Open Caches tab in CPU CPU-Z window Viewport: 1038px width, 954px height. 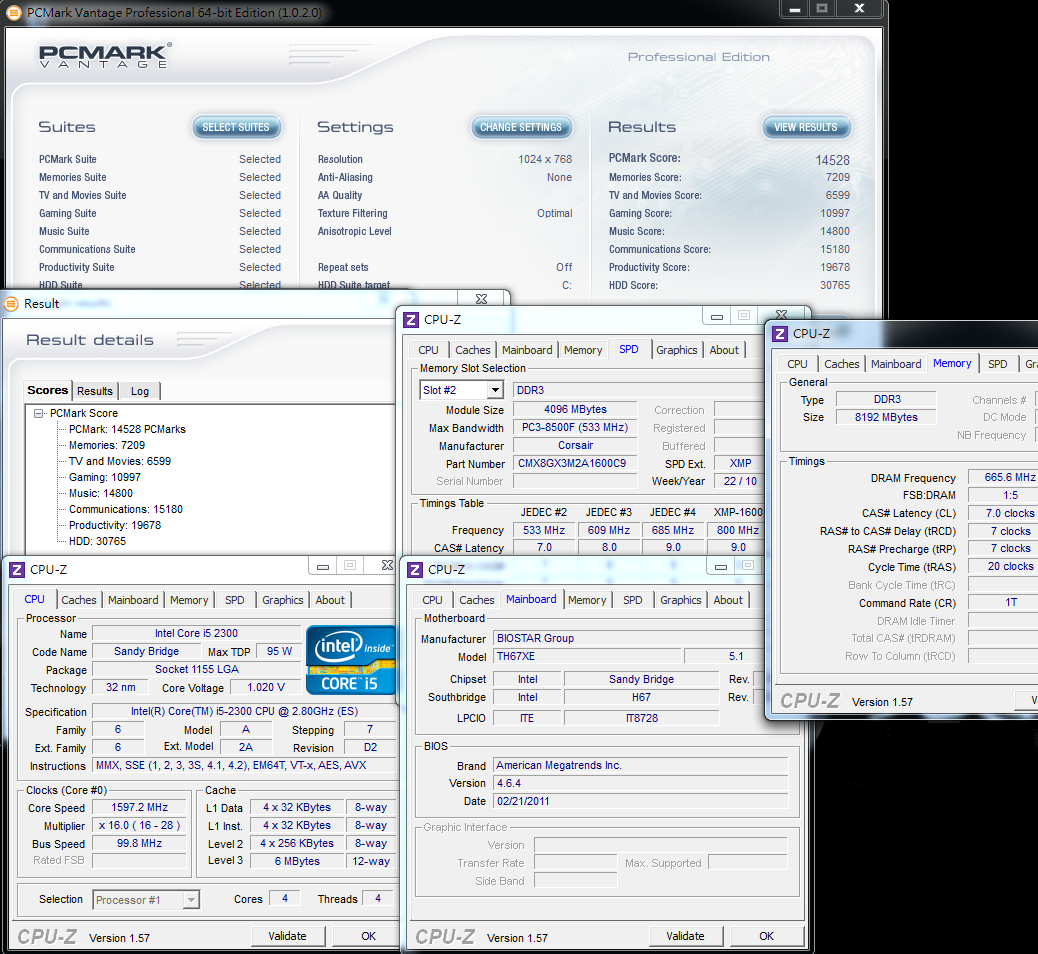tap(79, 600)
